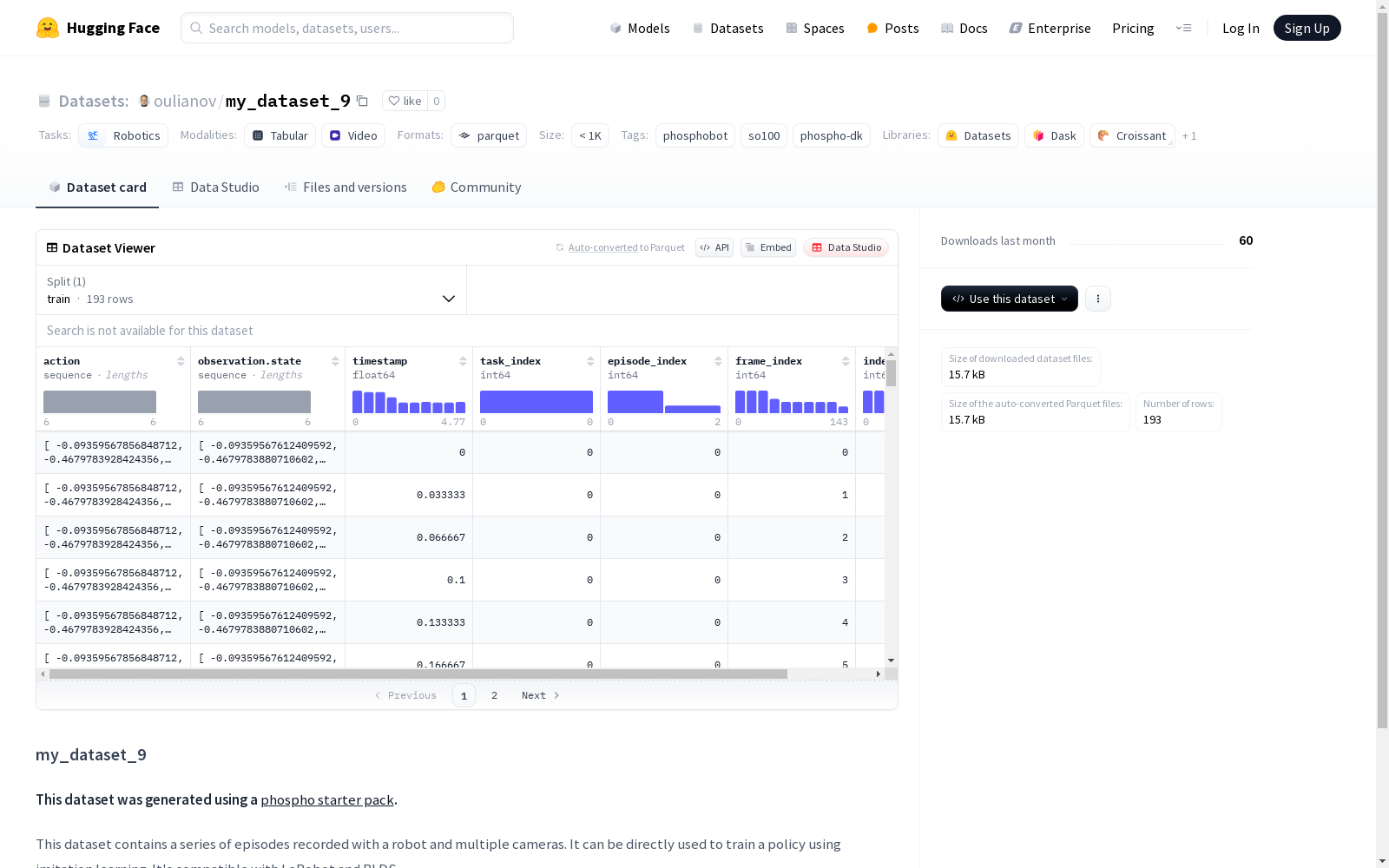Sort by the frame_index column icon
The height and width of the screenshot is (868, 1389).
pos(846,361)
